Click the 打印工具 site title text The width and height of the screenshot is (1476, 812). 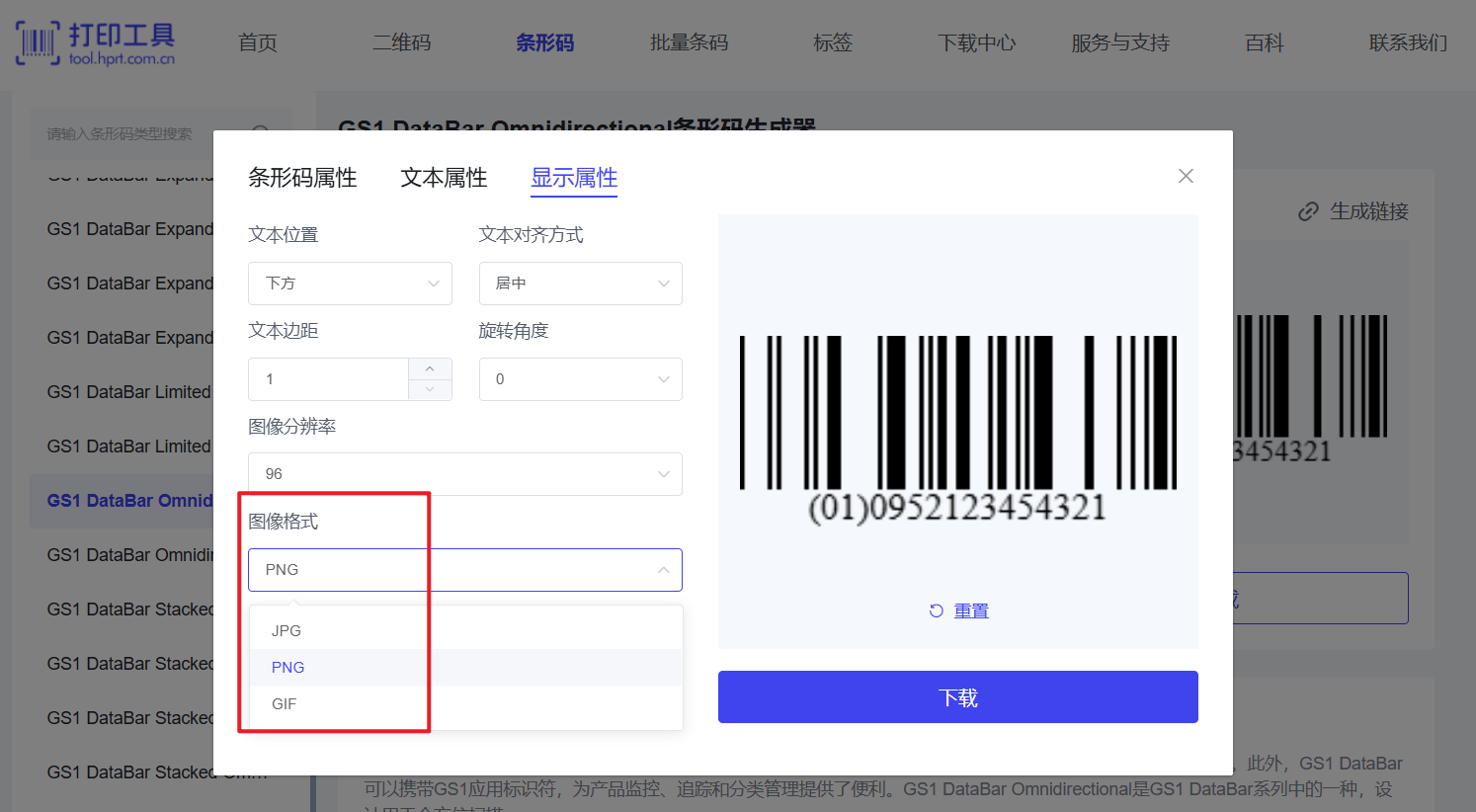click(122, 36)
